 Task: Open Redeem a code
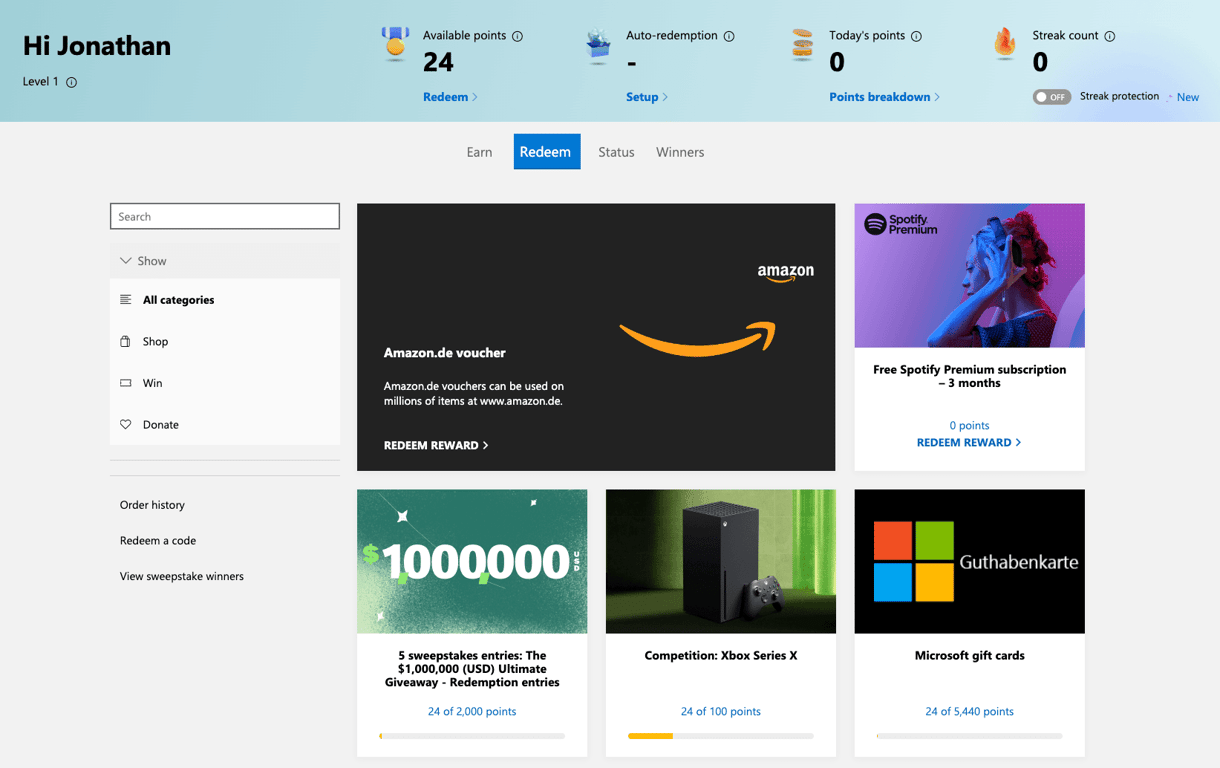tap(158, 540)
